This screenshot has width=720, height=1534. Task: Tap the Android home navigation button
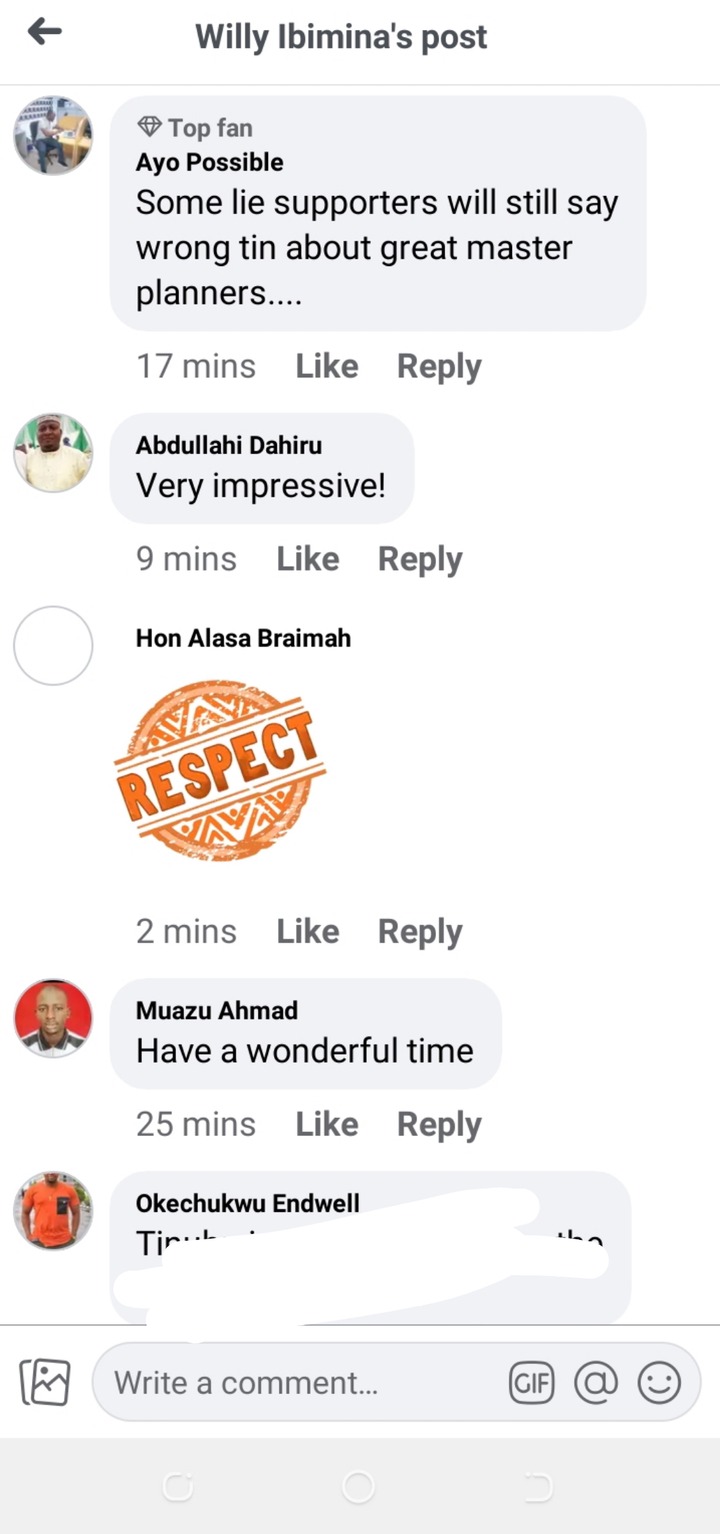tap(358, 1488)
